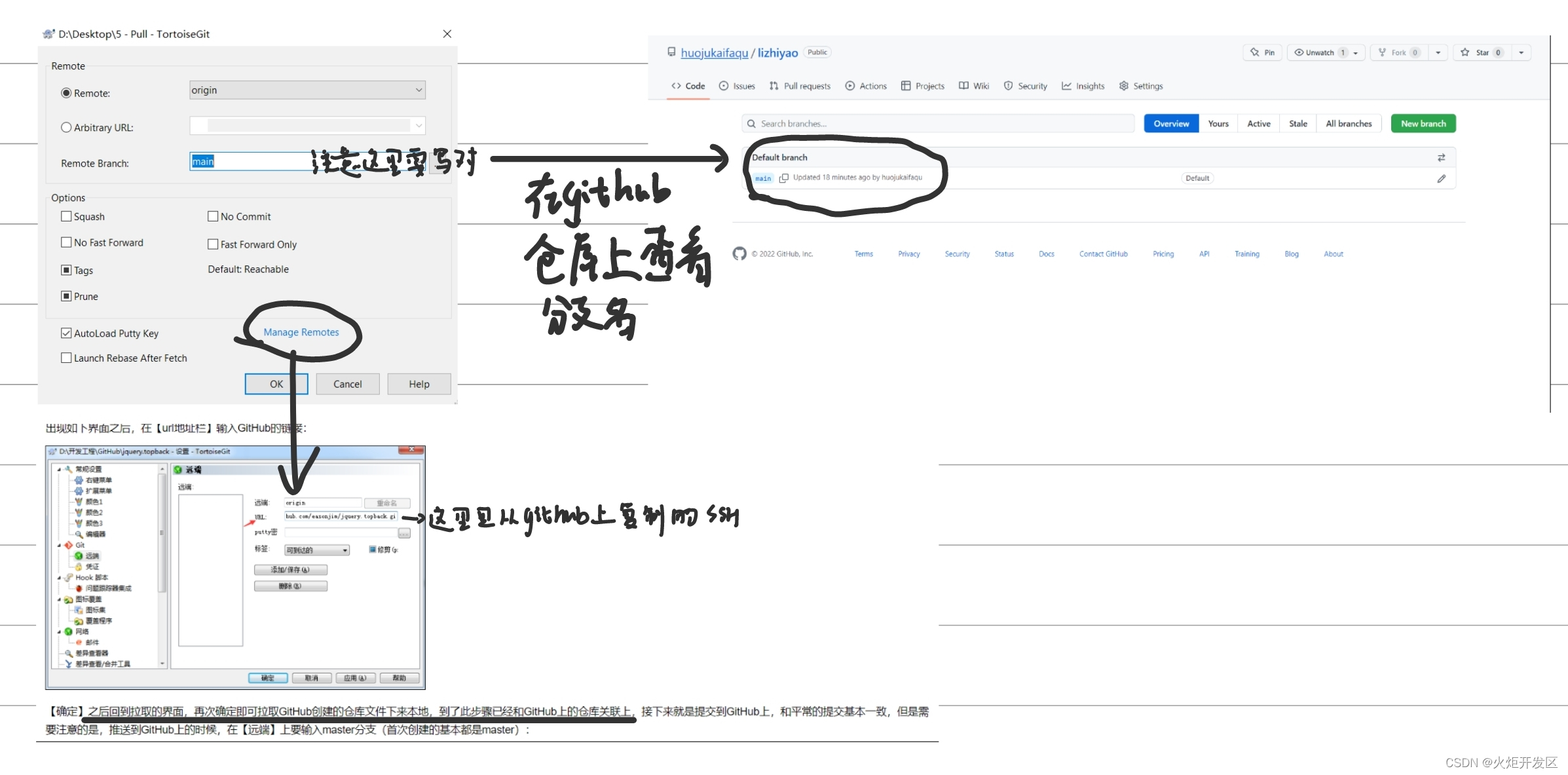Viewport: 1568px width, 775px height.
Task: Open the footer Privacy link
Action: 908,254
